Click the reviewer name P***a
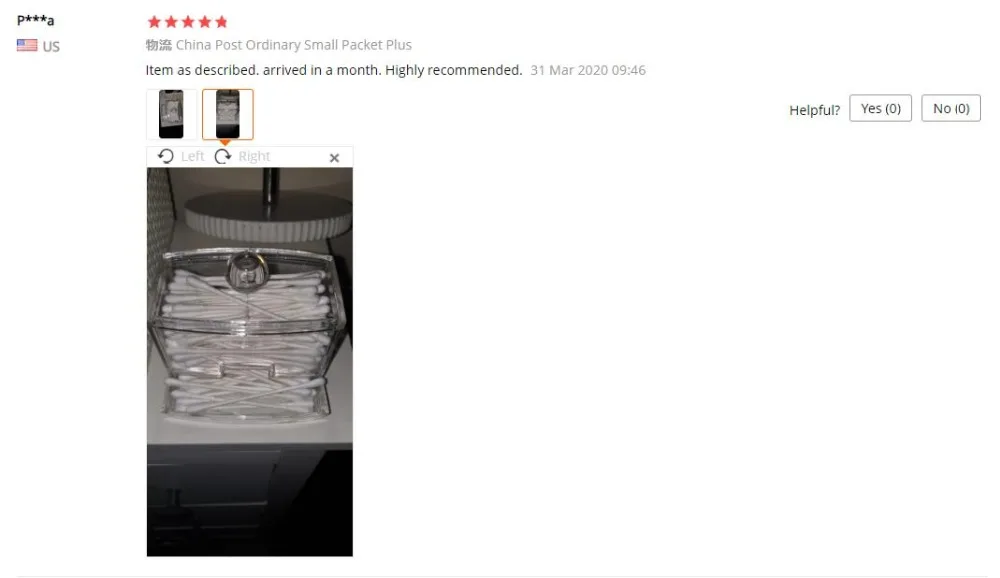Screen dimensions: 1000x578 [x=36, y=20]
